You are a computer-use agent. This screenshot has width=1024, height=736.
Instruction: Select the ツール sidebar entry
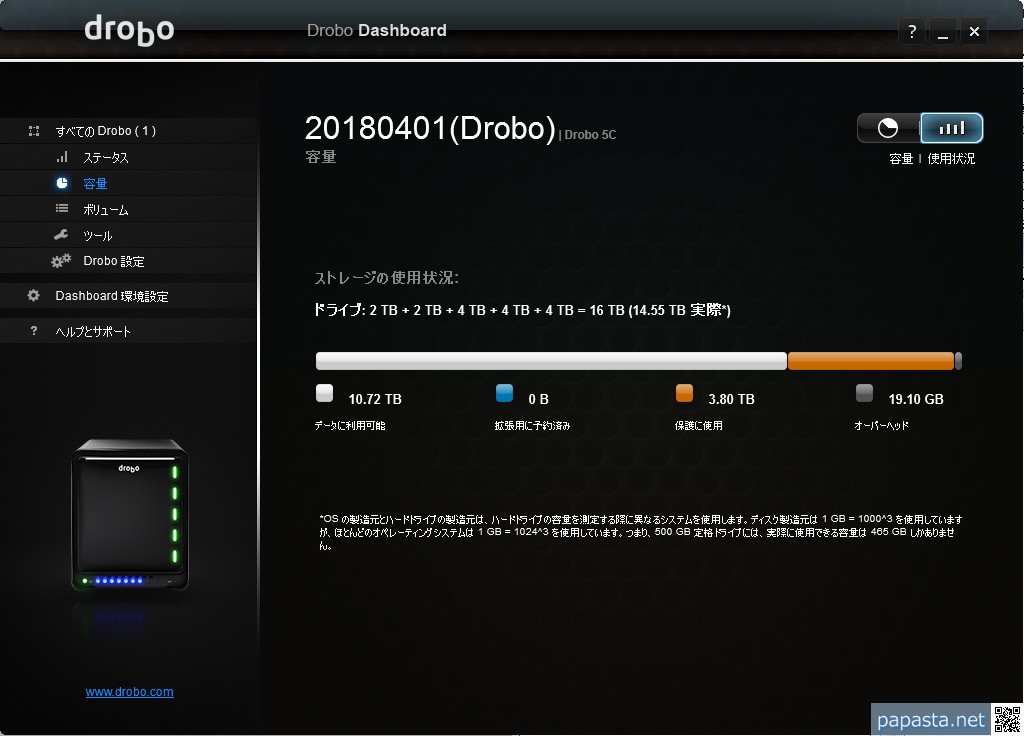point(97,236)
